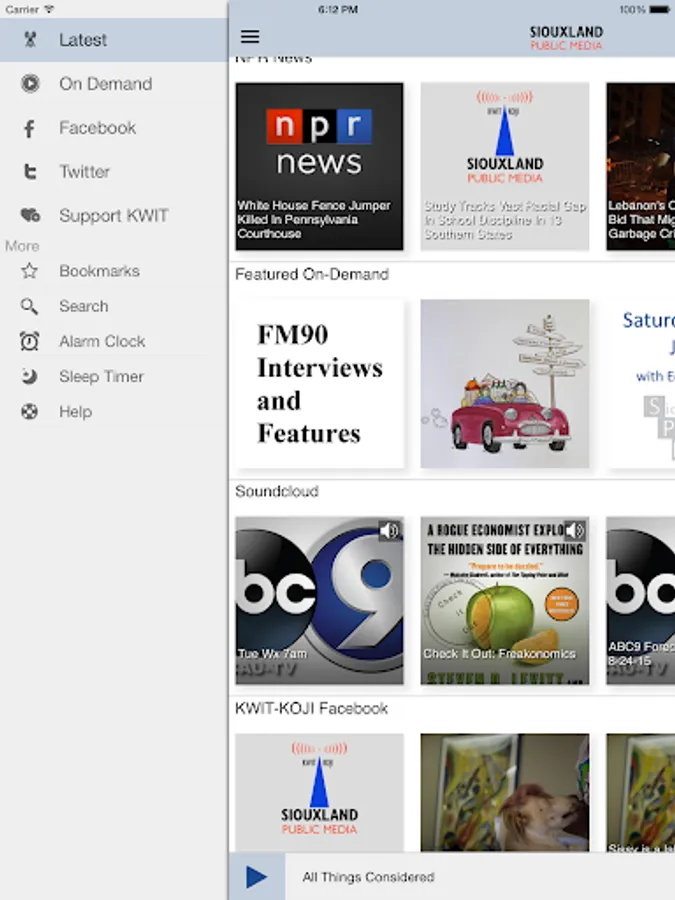The image size is (675, 900).
Task: Open the dog photo Facebook post
Action: click(505, 792)
